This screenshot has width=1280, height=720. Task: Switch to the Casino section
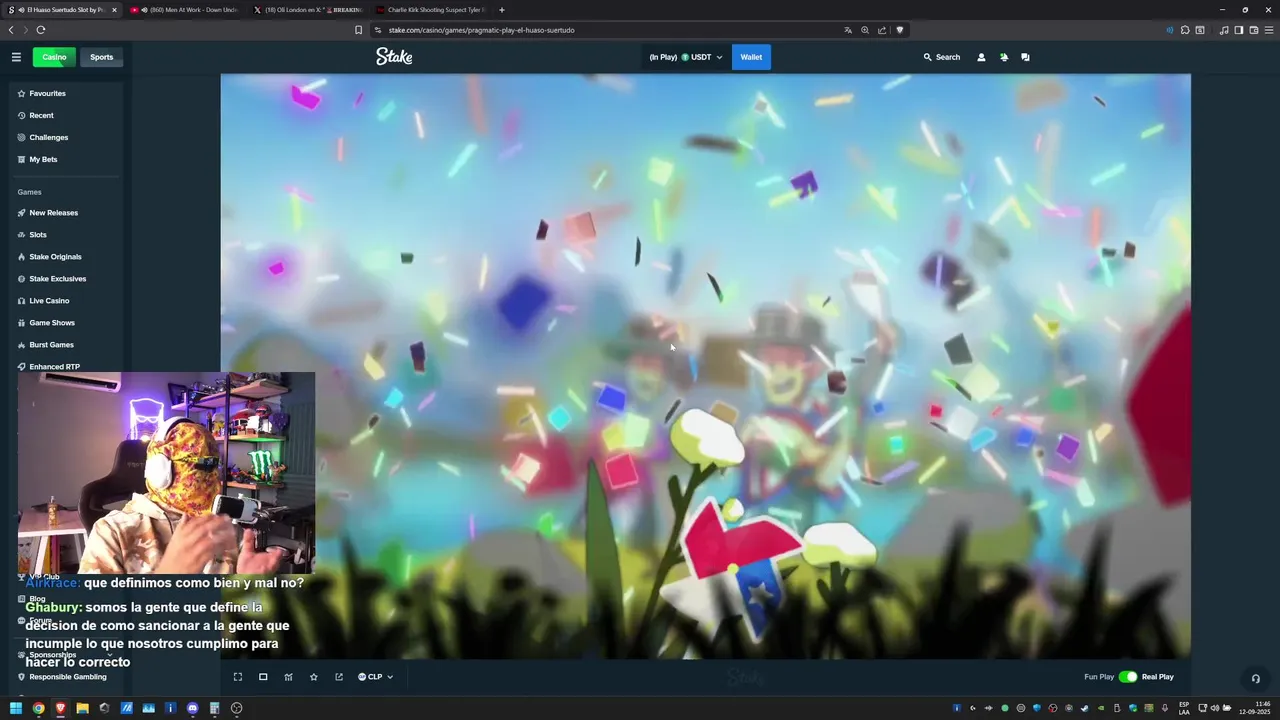click(x=54, y=57)
